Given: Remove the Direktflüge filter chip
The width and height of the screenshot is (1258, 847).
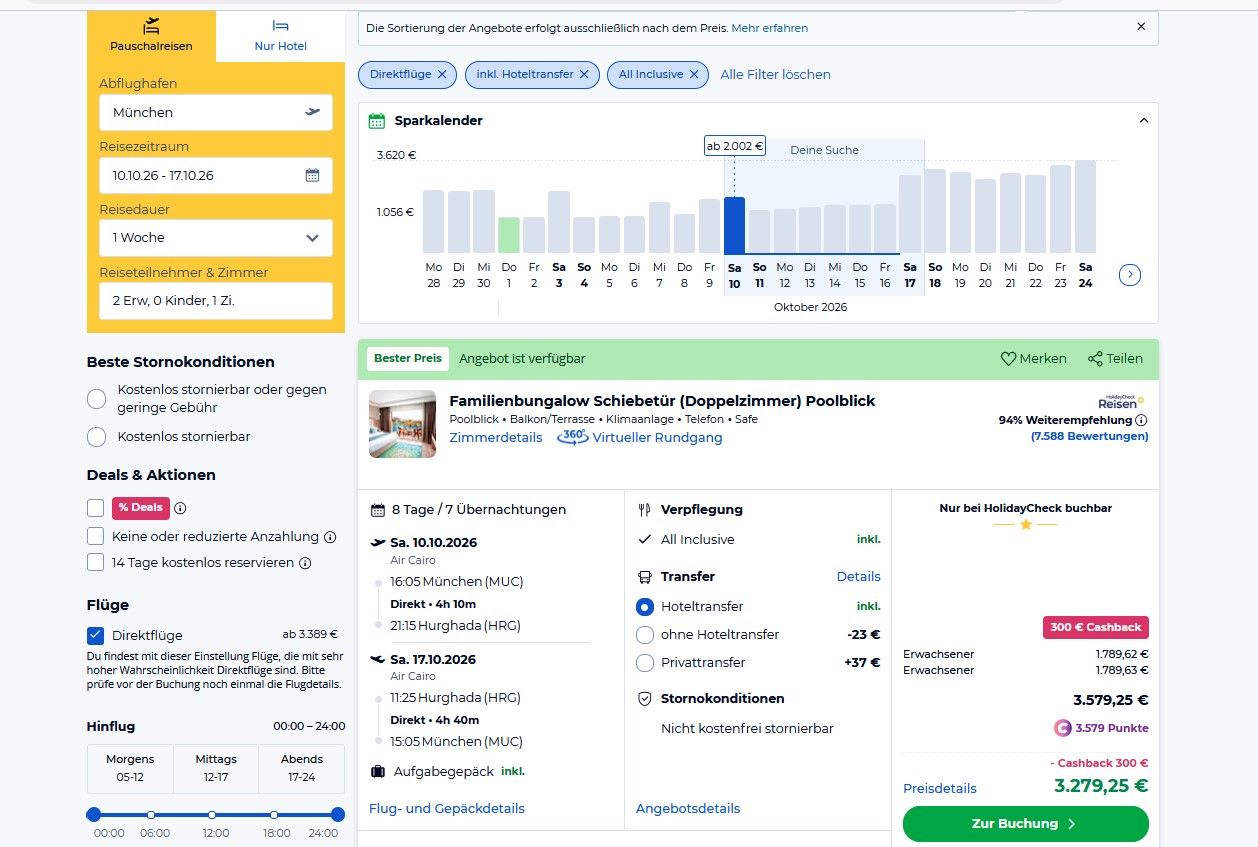Looking at the screenshot, I should tap(442, 75).
